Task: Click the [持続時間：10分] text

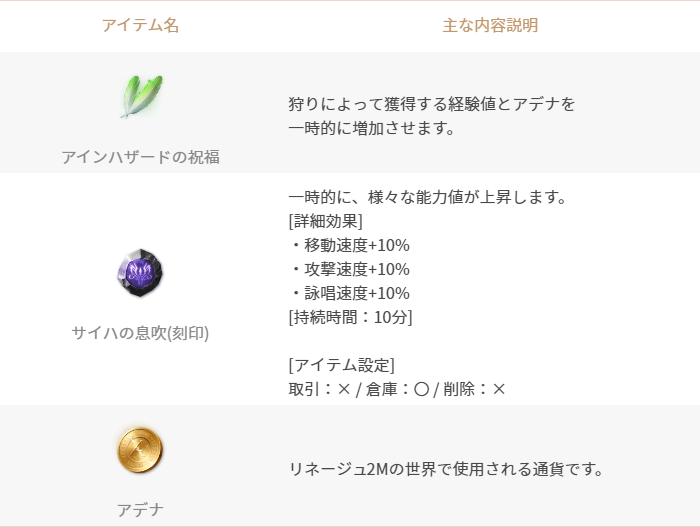Action: [350, 318]
